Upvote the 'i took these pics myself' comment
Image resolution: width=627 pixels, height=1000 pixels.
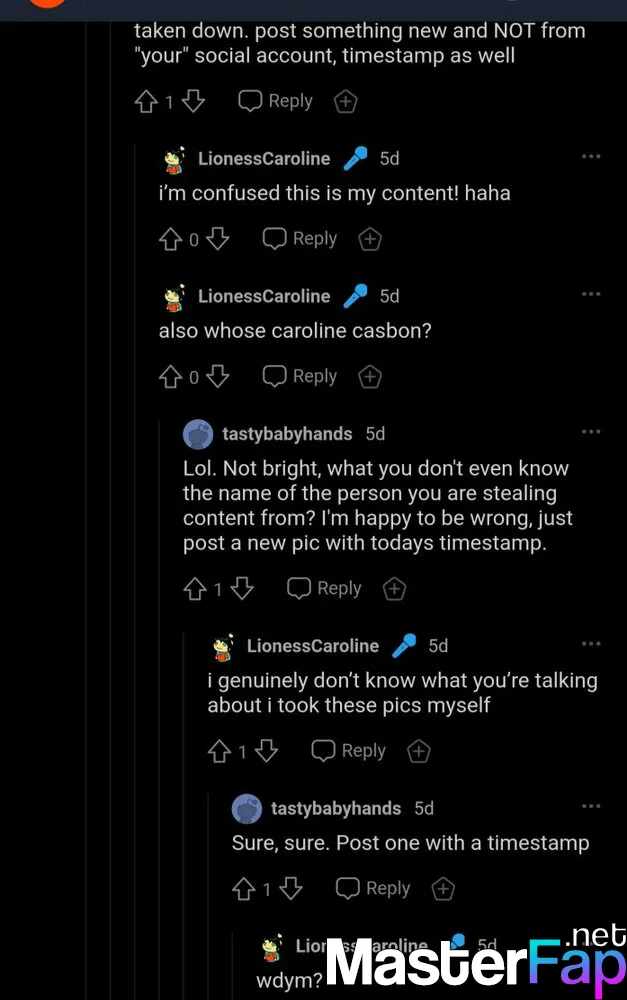[x=219, y=751]
